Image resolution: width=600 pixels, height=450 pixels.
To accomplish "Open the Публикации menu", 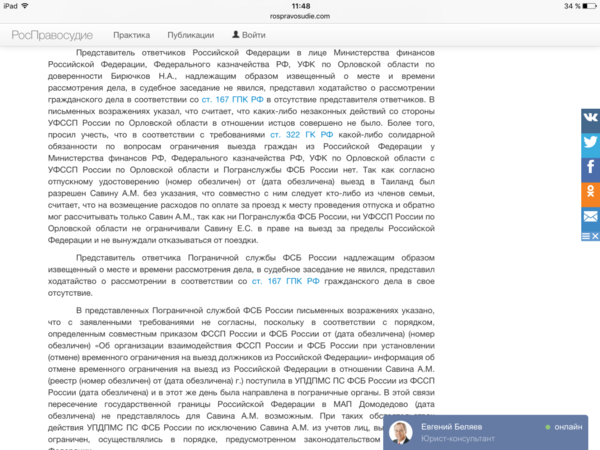I will [x=191, y=35].
